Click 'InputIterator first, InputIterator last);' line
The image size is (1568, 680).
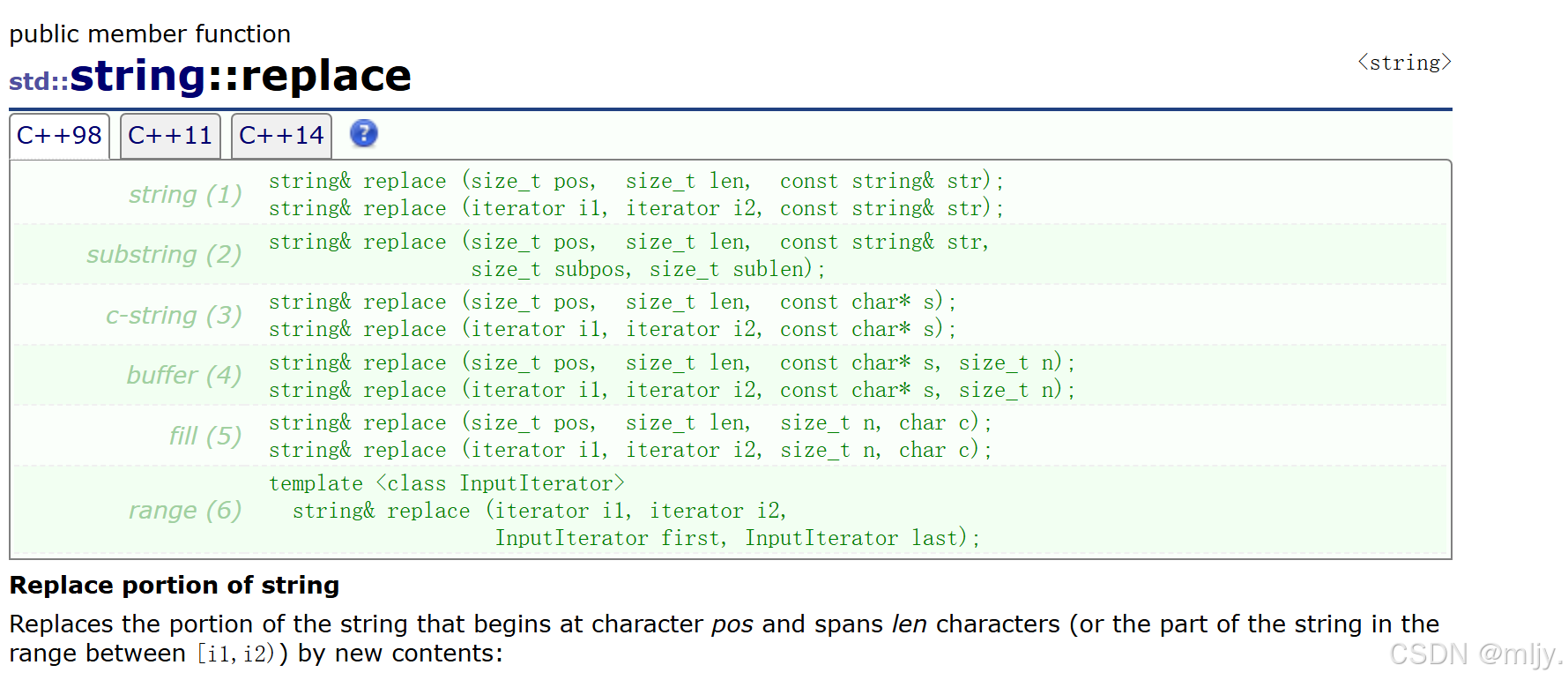click(x=737, y=538)
